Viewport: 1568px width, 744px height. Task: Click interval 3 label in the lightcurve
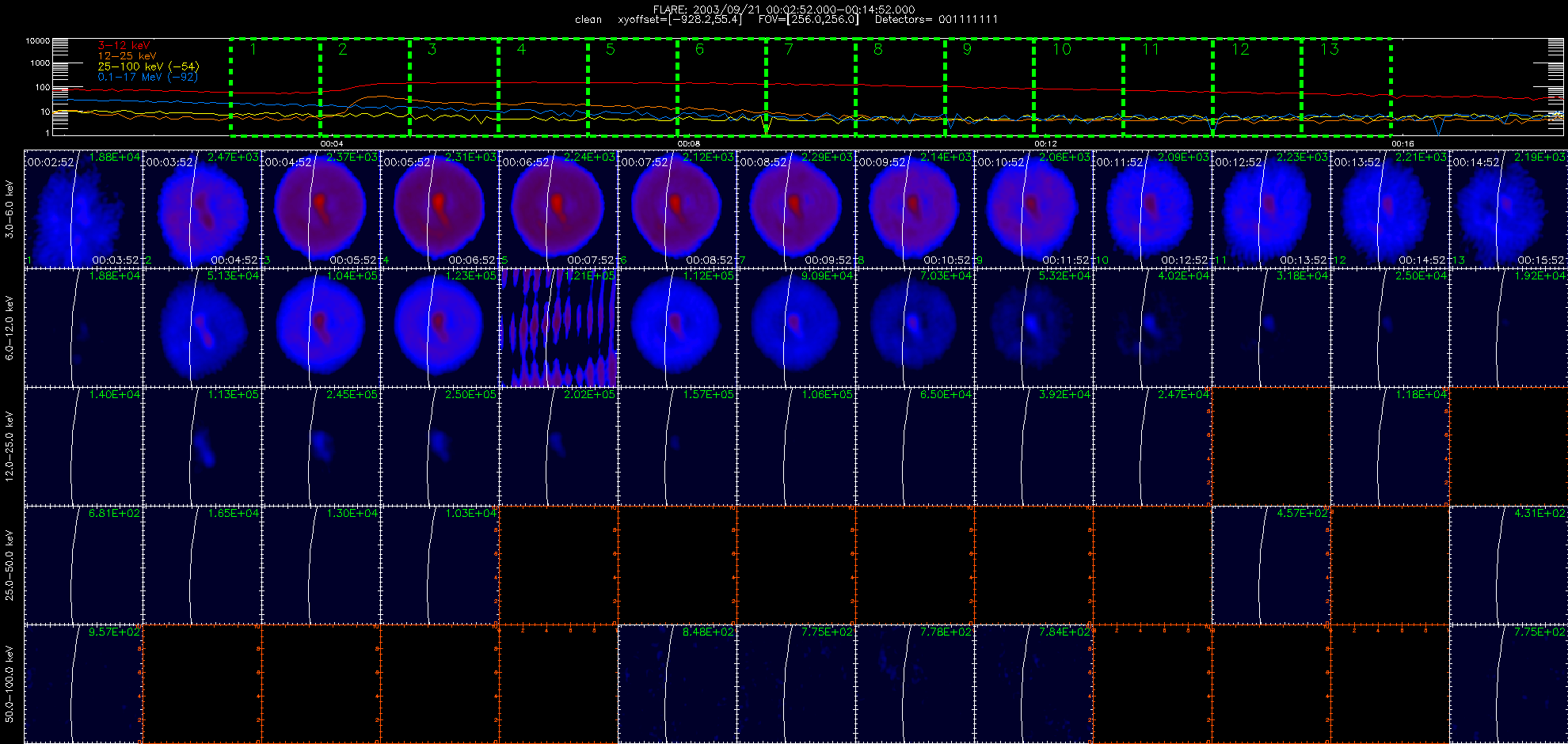click(432, 49)
